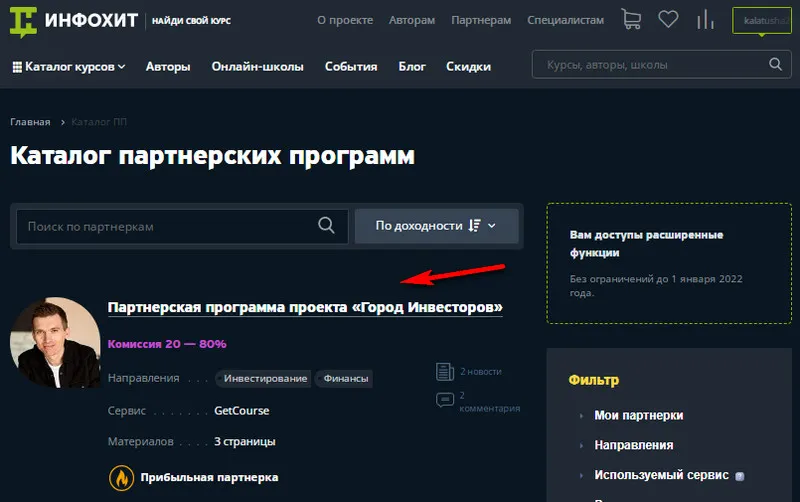Open Город Инвесторов partner program link
This screenshot has width=800, height=502.
[305, 307]
